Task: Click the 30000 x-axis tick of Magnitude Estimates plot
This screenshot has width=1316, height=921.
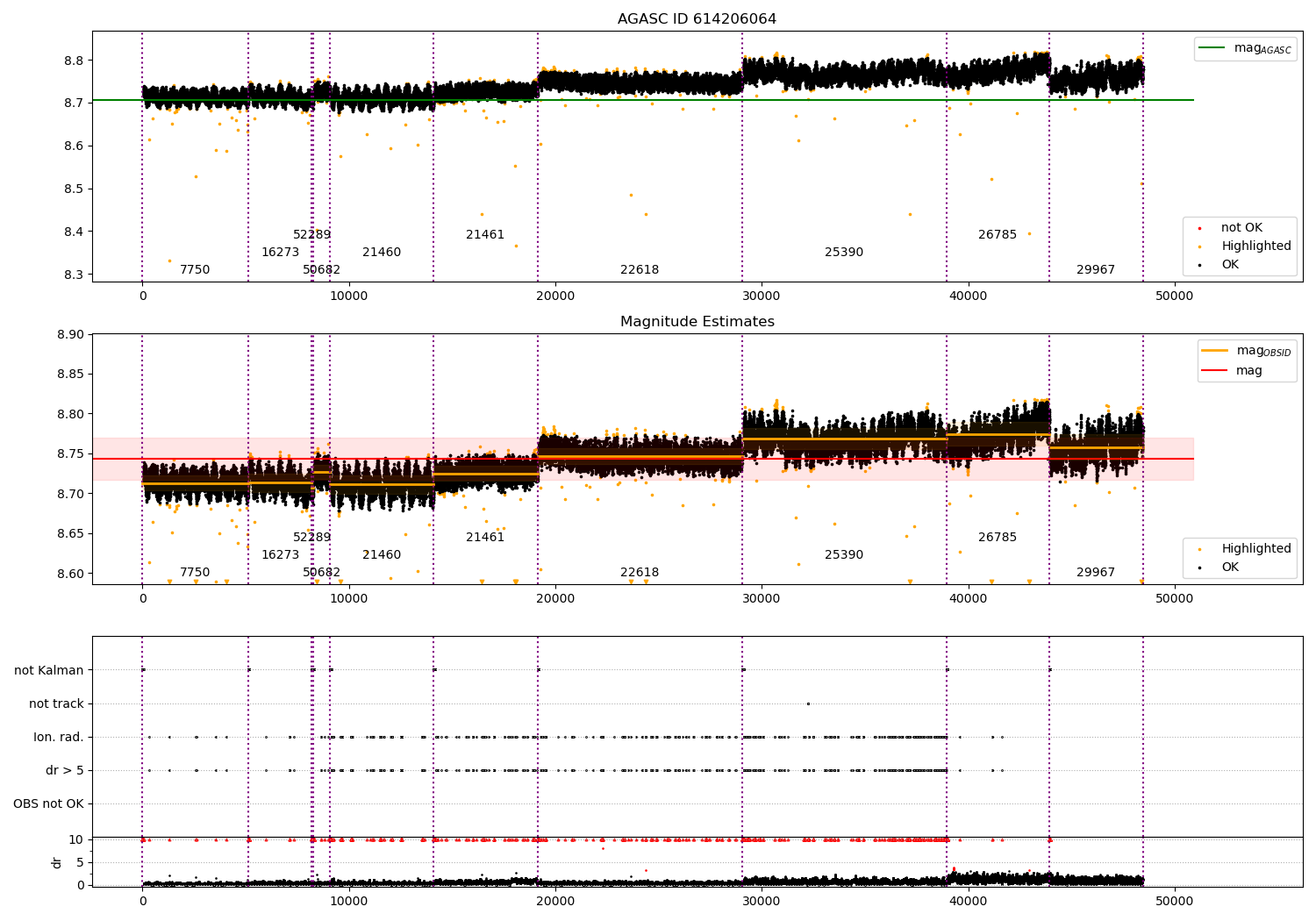Action: pos(762,599)
